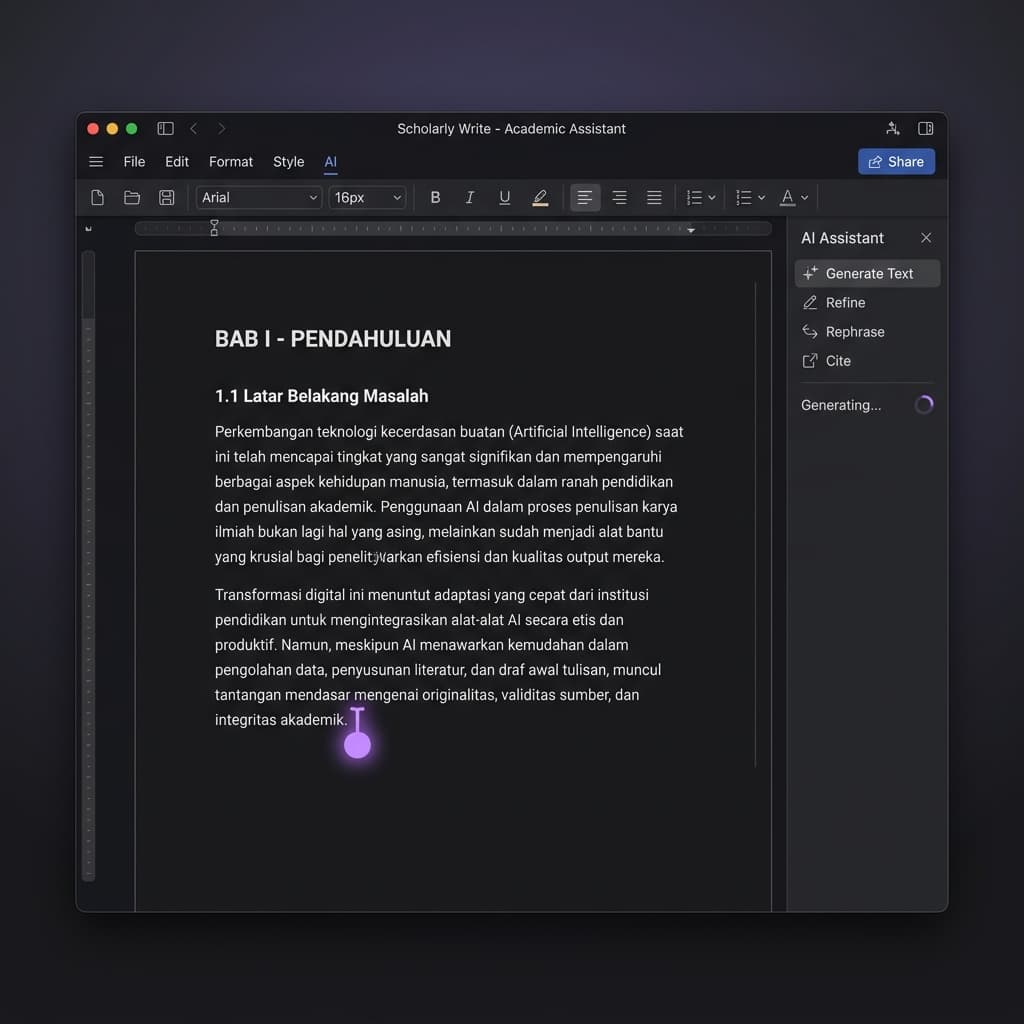Open the Arial font family dropdown

click(x=259, y=198)
